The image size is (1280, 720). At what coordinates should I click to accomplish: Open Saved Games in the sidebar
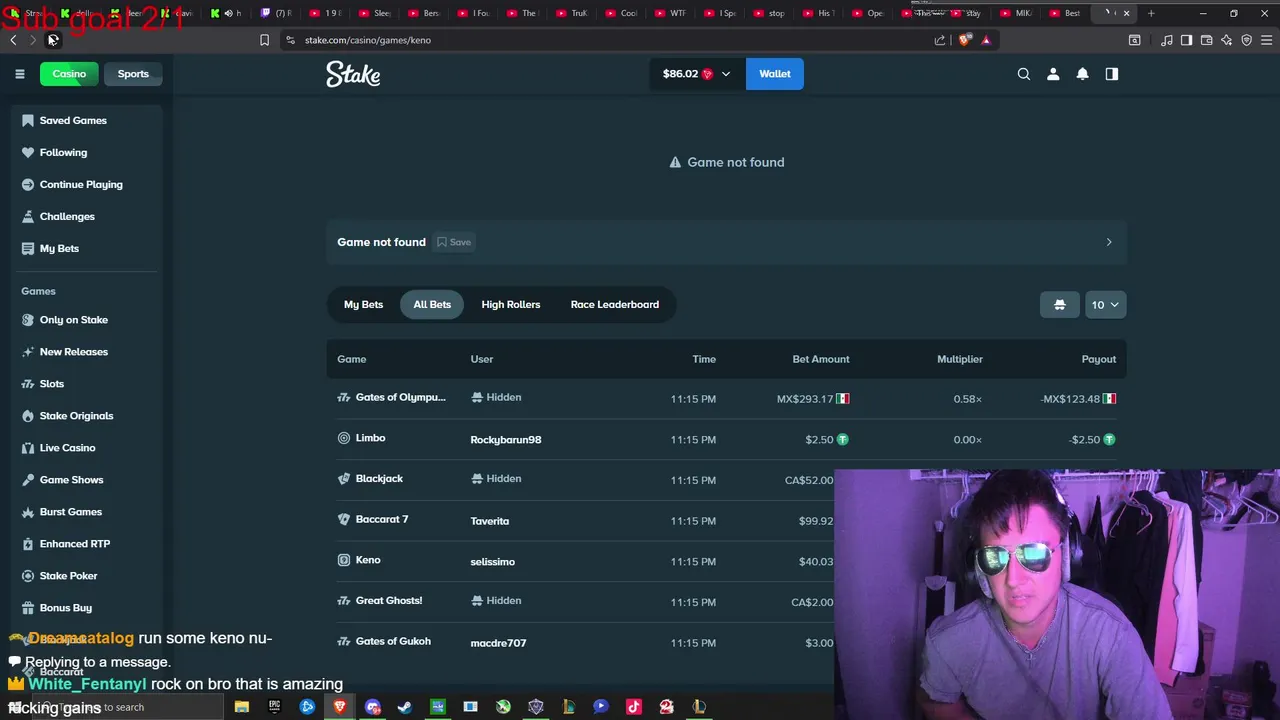pos(73,120)
